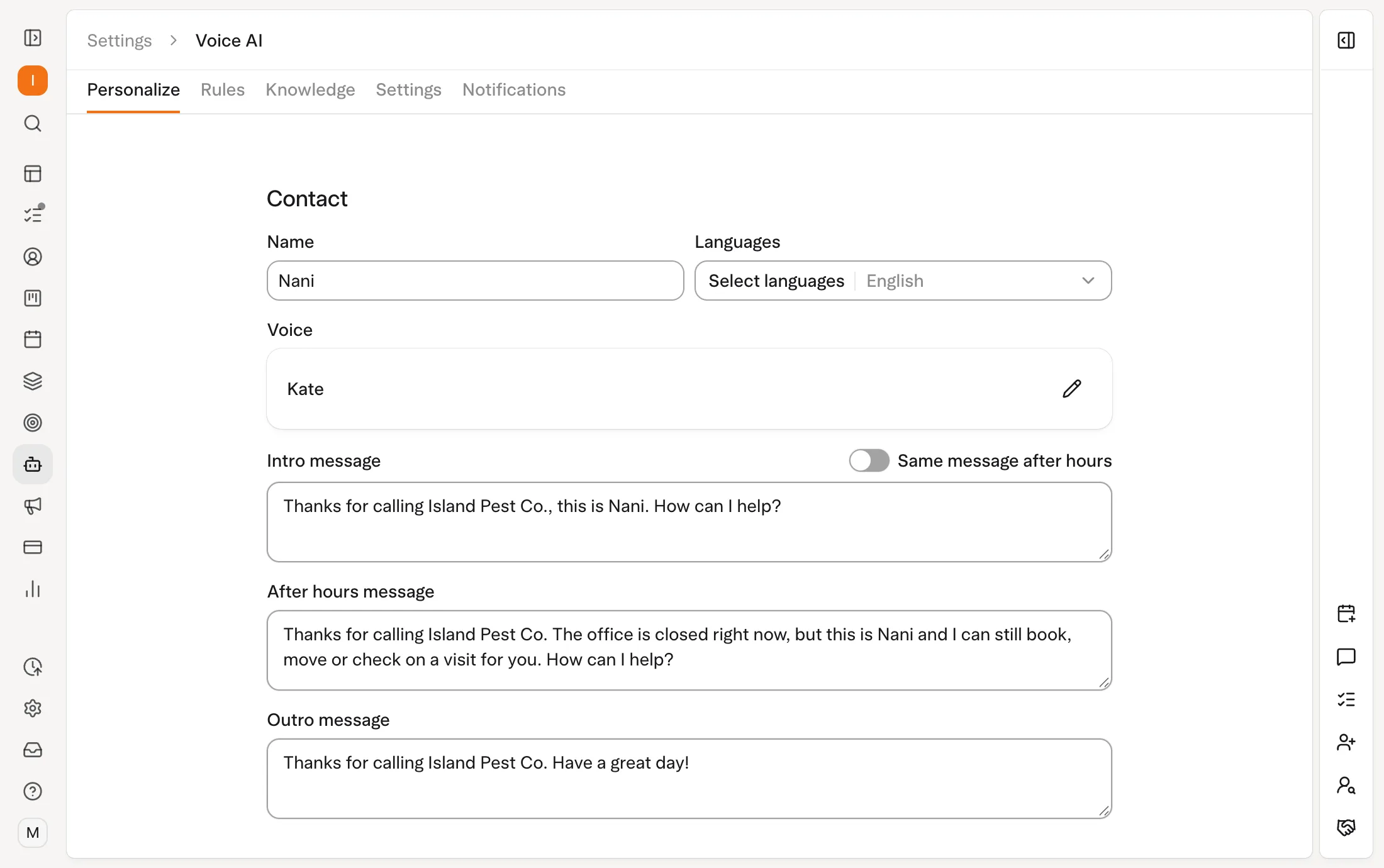Image resolution: width=1384 pixels, height=868 pixels.
Task: Open the clock with arrow icon
Action: click(33, 667)
